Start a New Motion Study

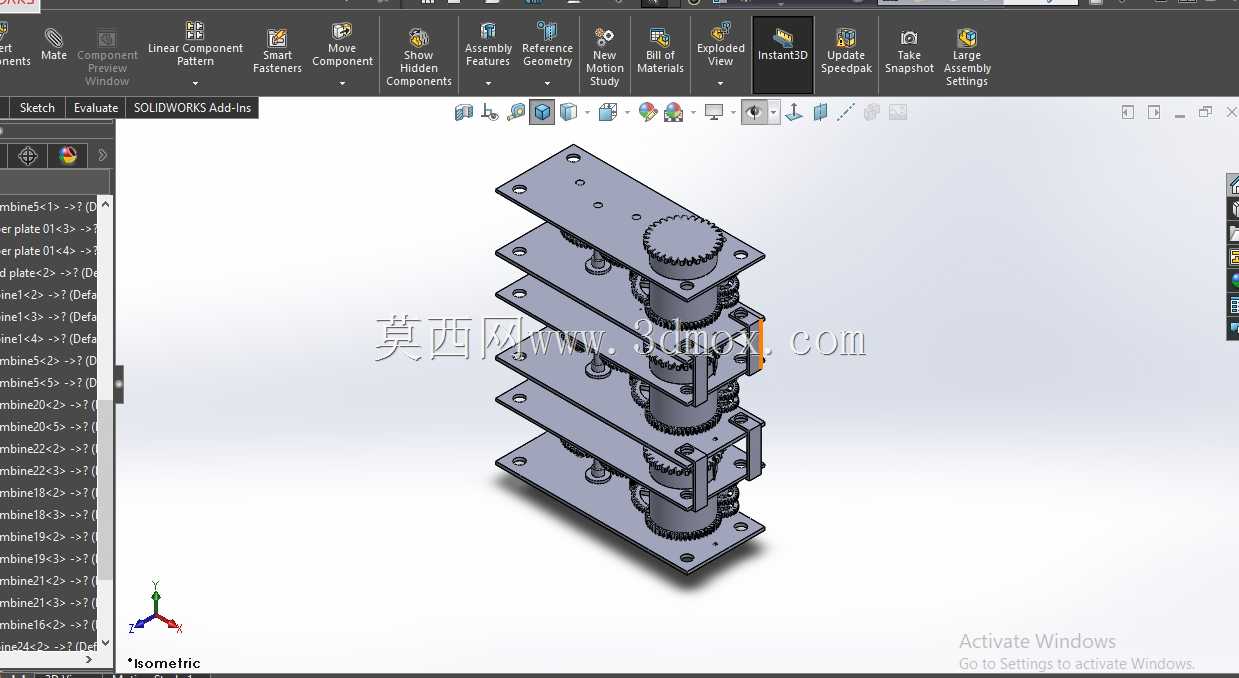click(x=604, y=56)
